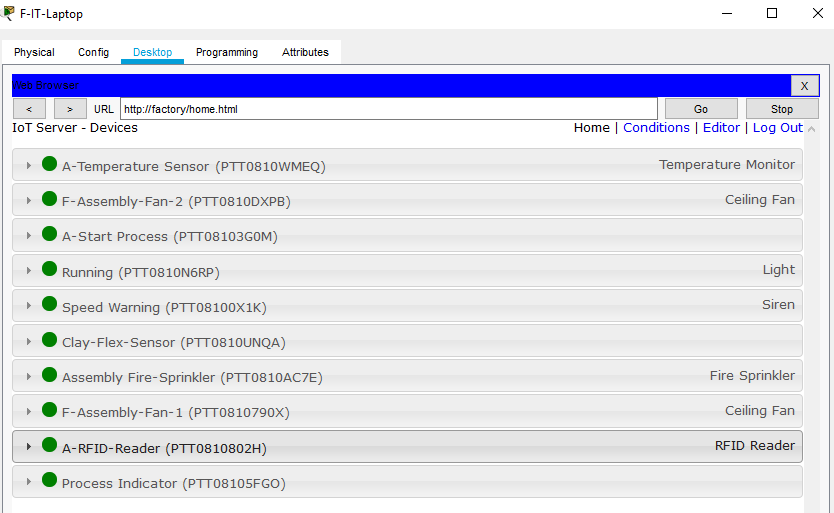Select the Desktop tab
This screenshot has width=834, height=513.
(x=153, y=52)
